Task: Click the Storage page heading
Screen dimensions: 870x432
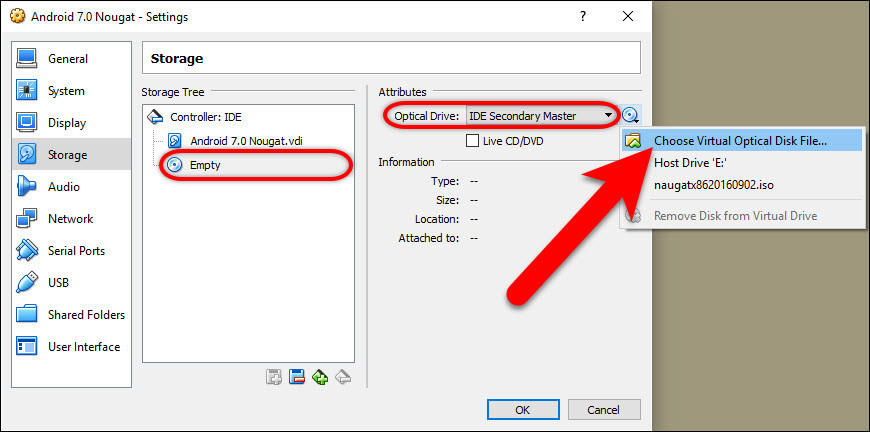Action: click(x=176, y=58)
